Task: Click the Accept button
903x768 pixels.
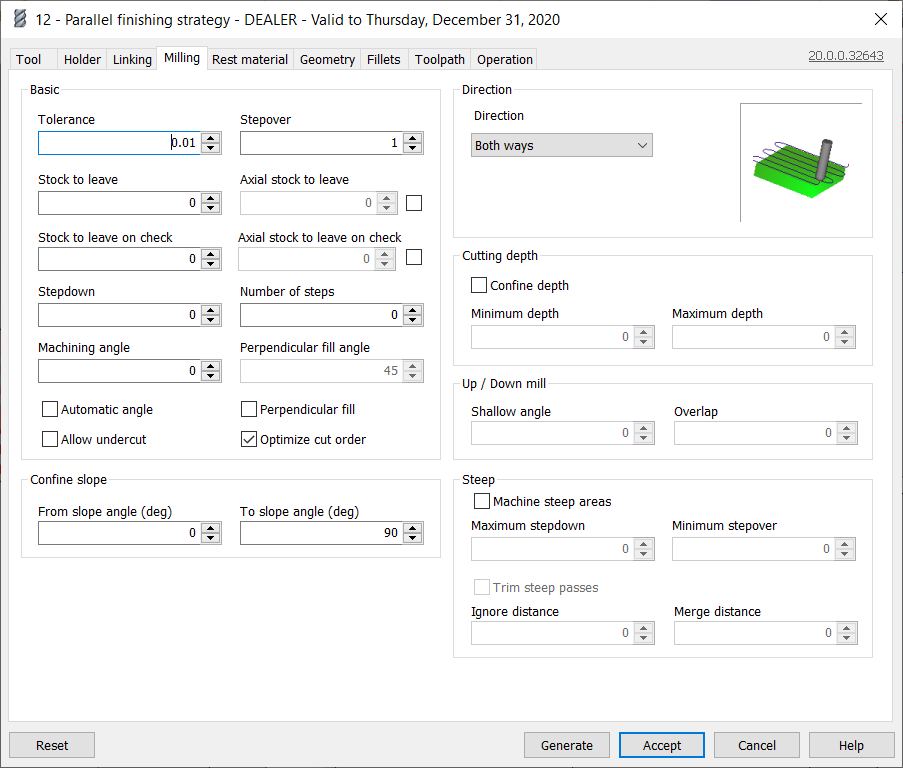Action: coord(661,745)
